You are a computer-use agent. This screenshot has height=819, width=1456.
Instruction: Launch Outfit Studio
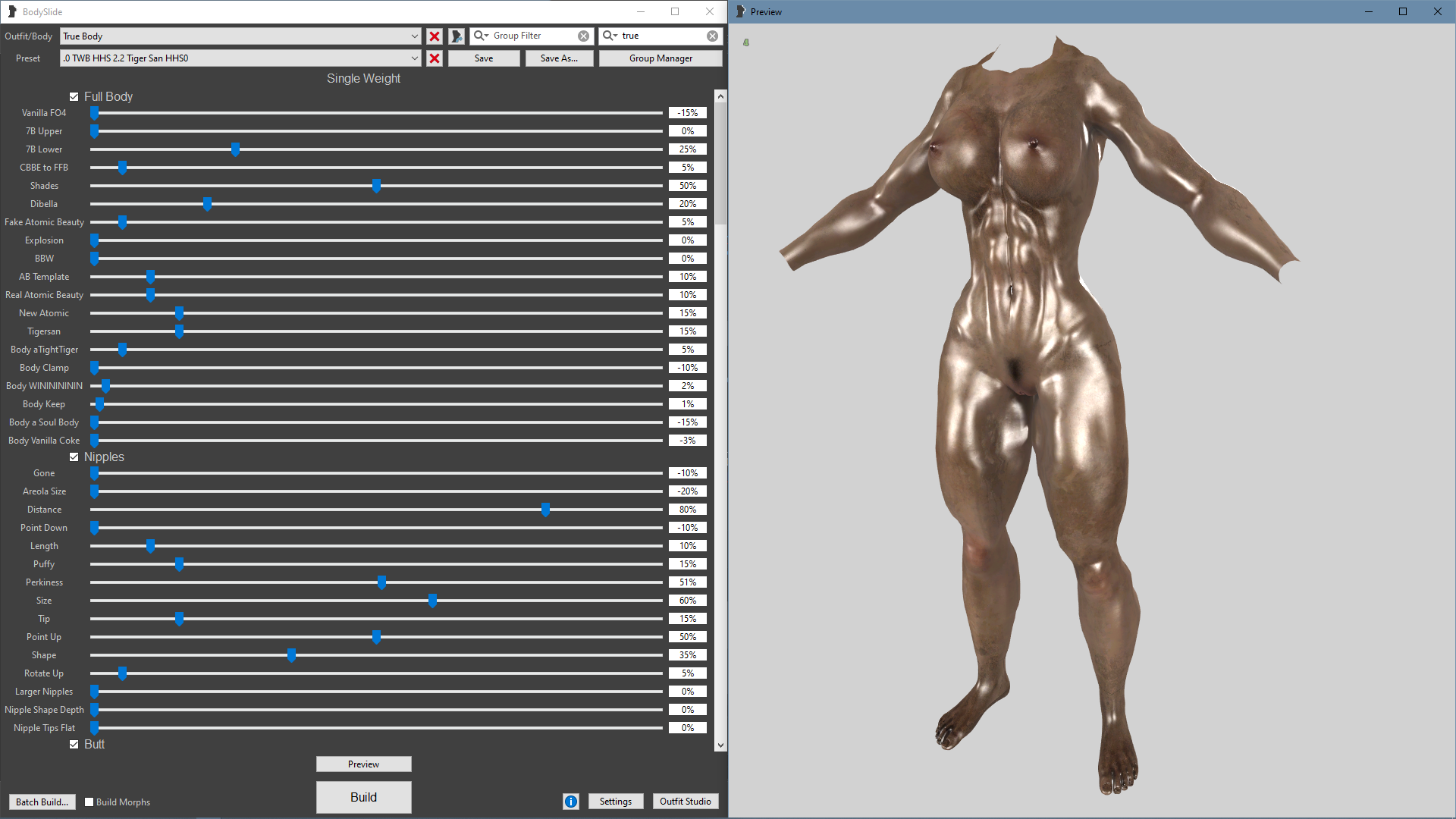pos(686,802)
